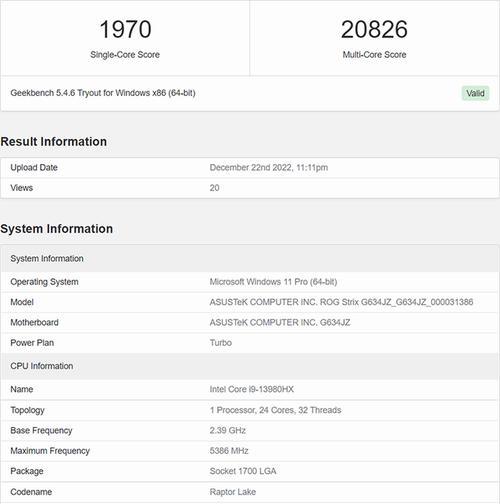Viewport: 500px width, 504px height.
Task: Click the Motherboard value ASUSTeK G634JZ
Action: (280, 322)
